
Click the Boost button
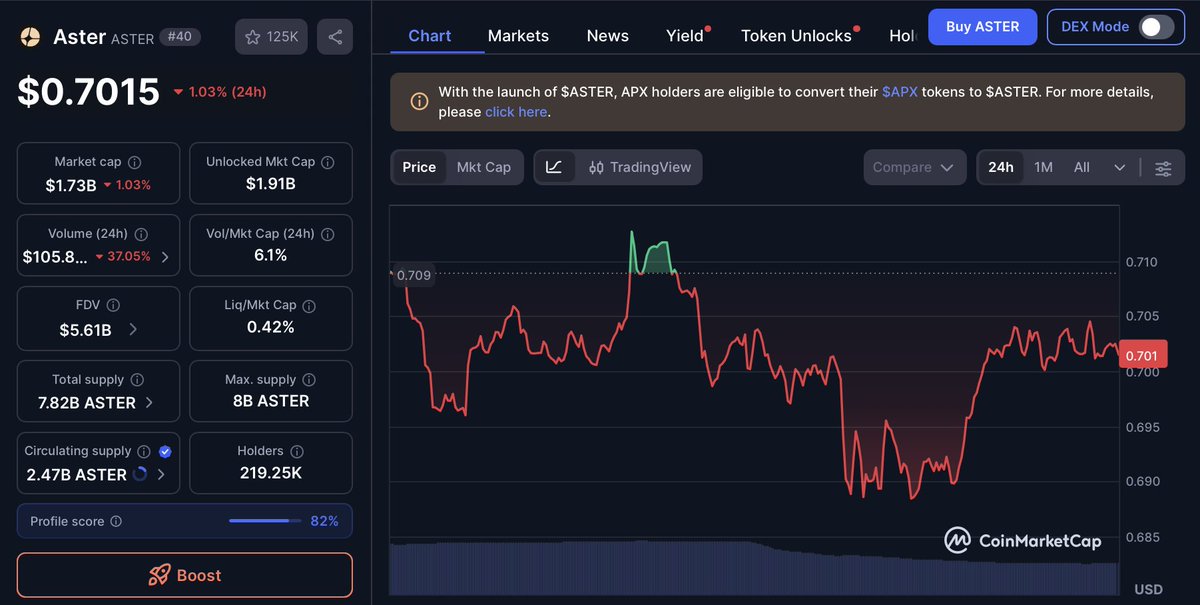185,575
